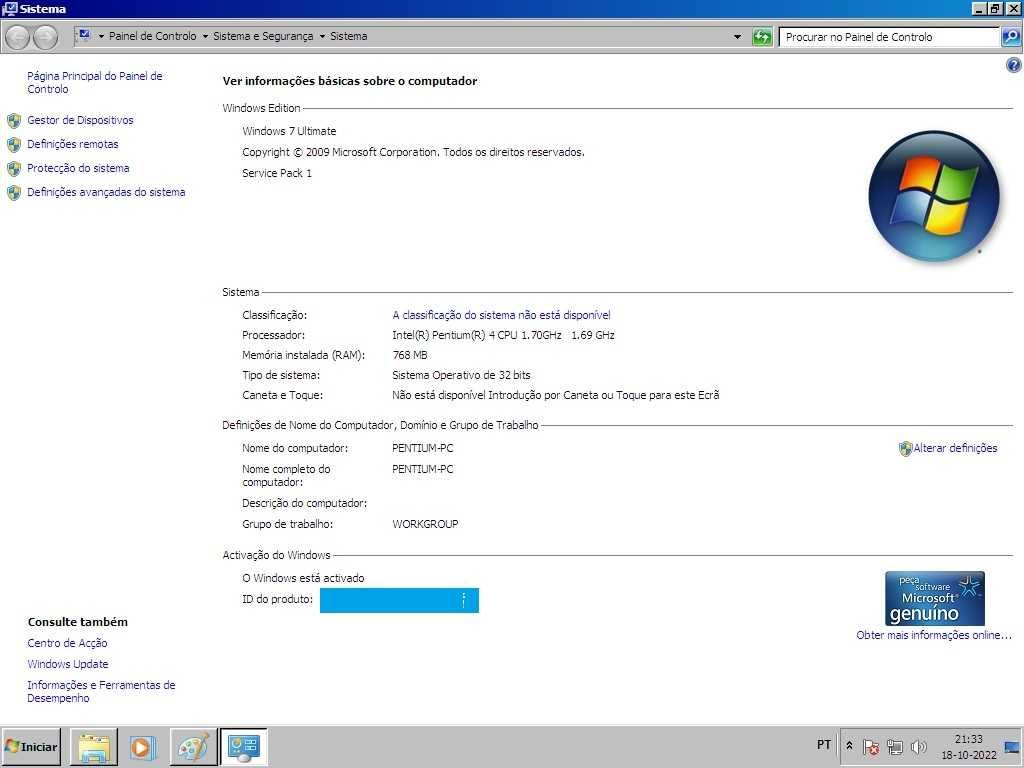This screenshot has height=768, width=1024.
Task: Open Windows Update link
Action: (x=68, y=664)
